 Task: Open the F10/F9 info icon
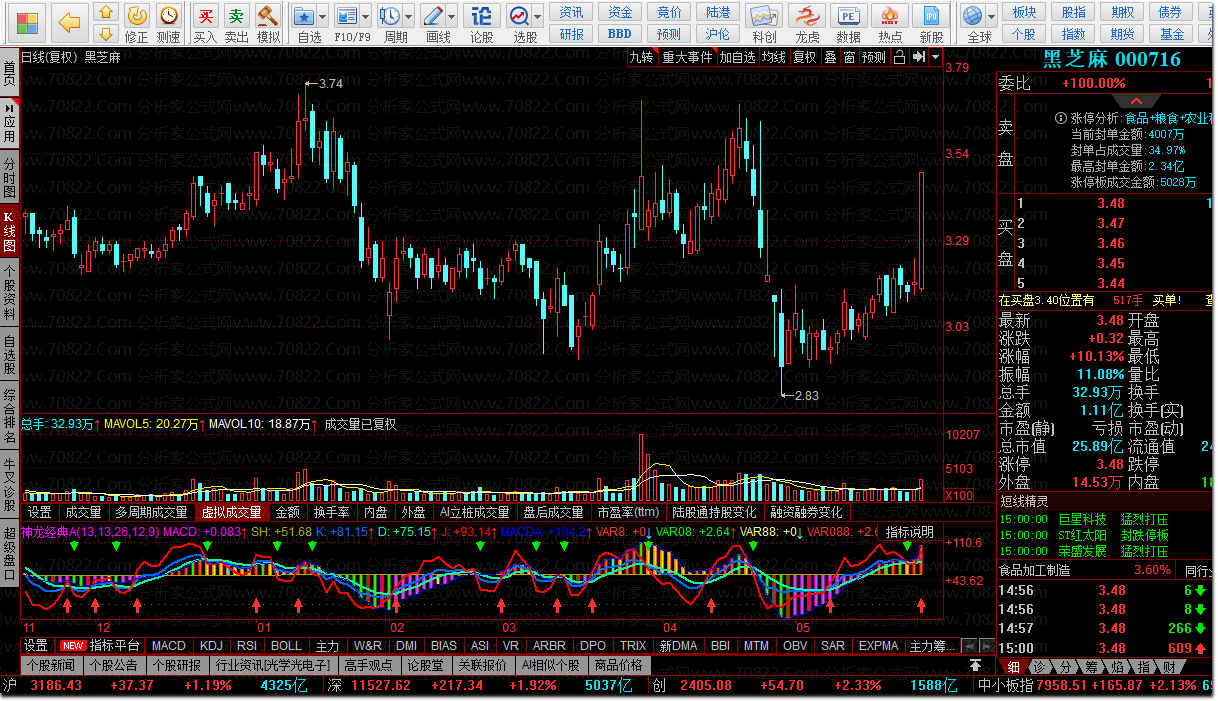(346, 18)
